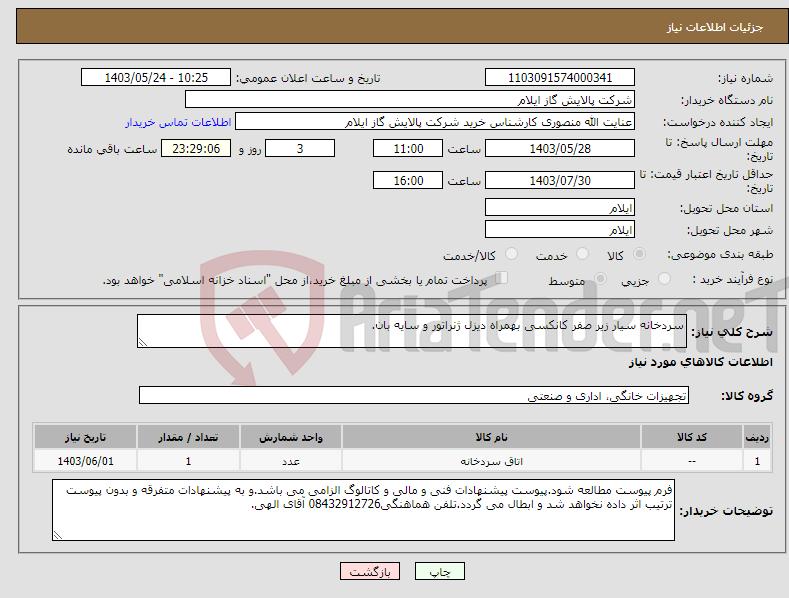The height and width of the screenshot is (598, 789).
Task: Click the buyer name field شرکت پالایش گاز ایلام
Action: 410,100
